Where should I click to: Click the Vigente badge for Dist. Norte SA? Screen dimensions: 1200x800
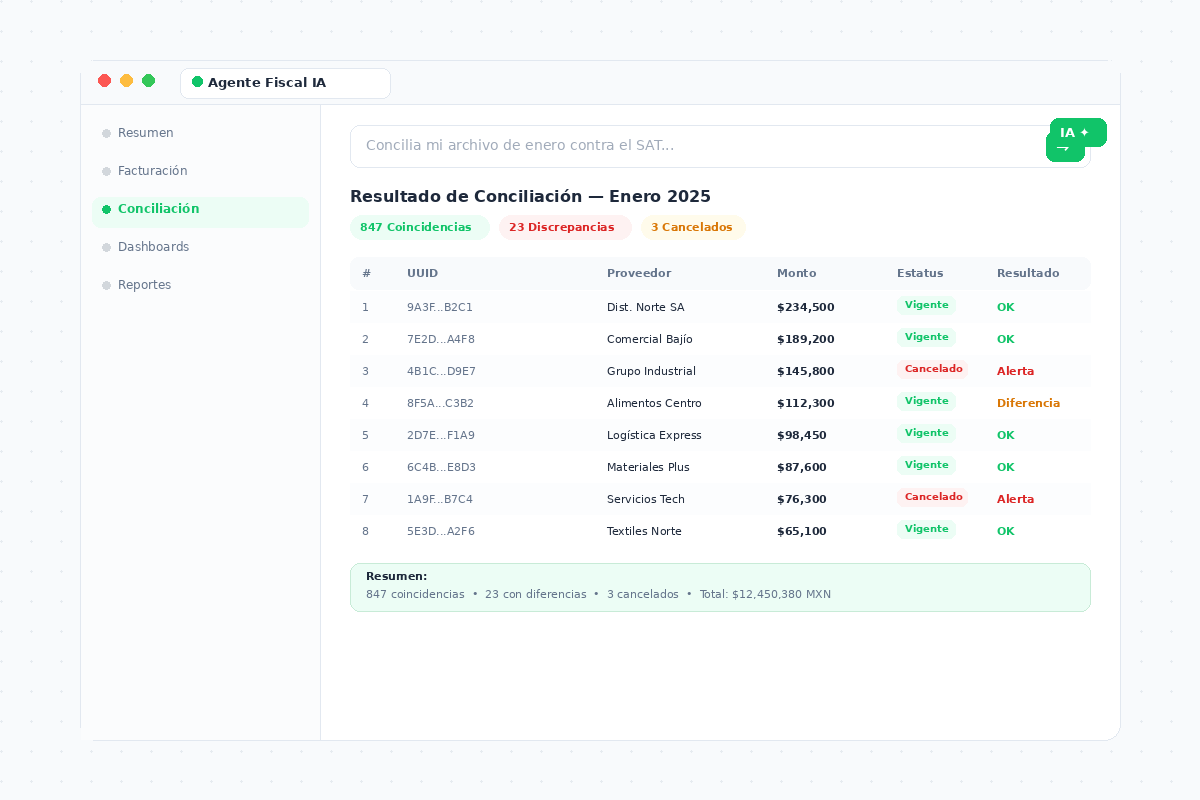point(926,305)
